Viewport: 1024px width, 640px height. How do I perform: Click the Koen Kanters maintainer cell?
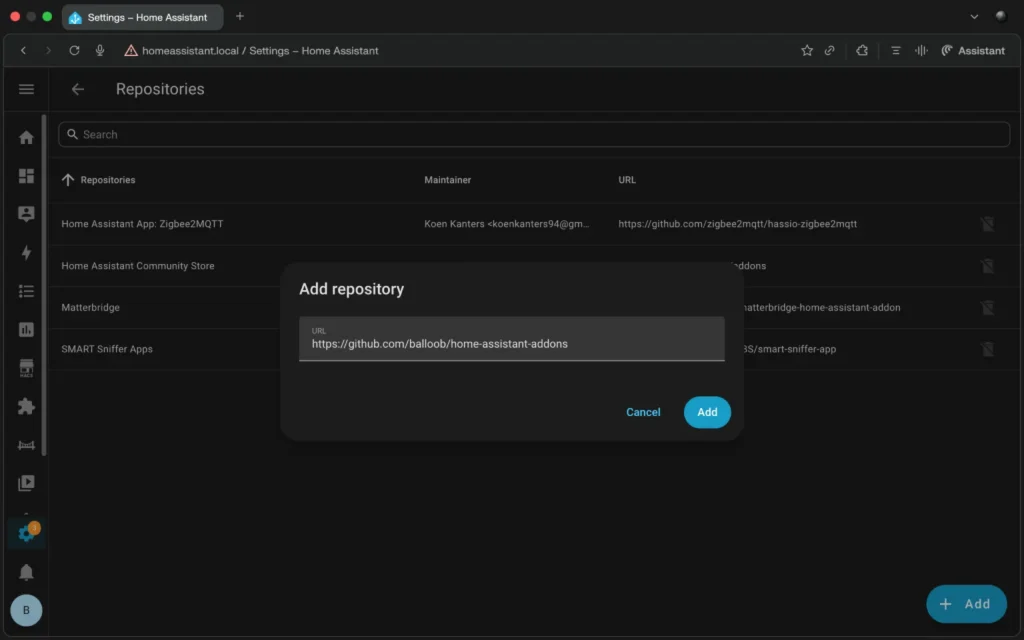click(x=506, y=224)
